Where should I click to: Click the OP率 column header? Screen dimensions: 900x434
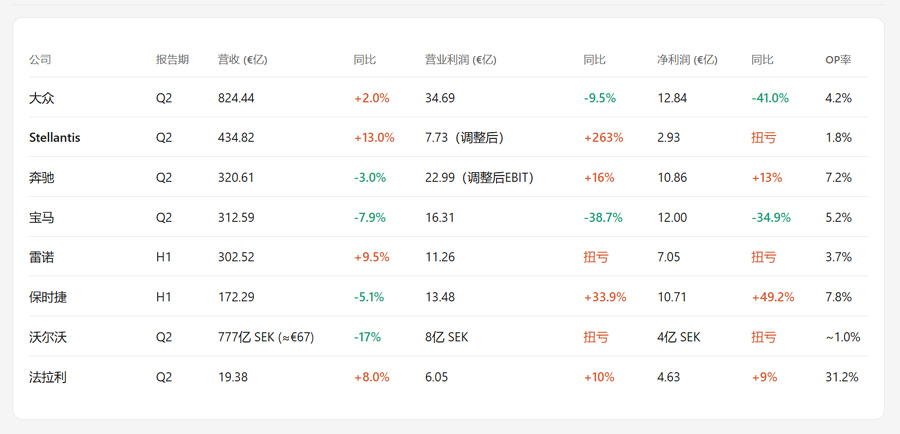pyautogui.click(x=838, y=60)
